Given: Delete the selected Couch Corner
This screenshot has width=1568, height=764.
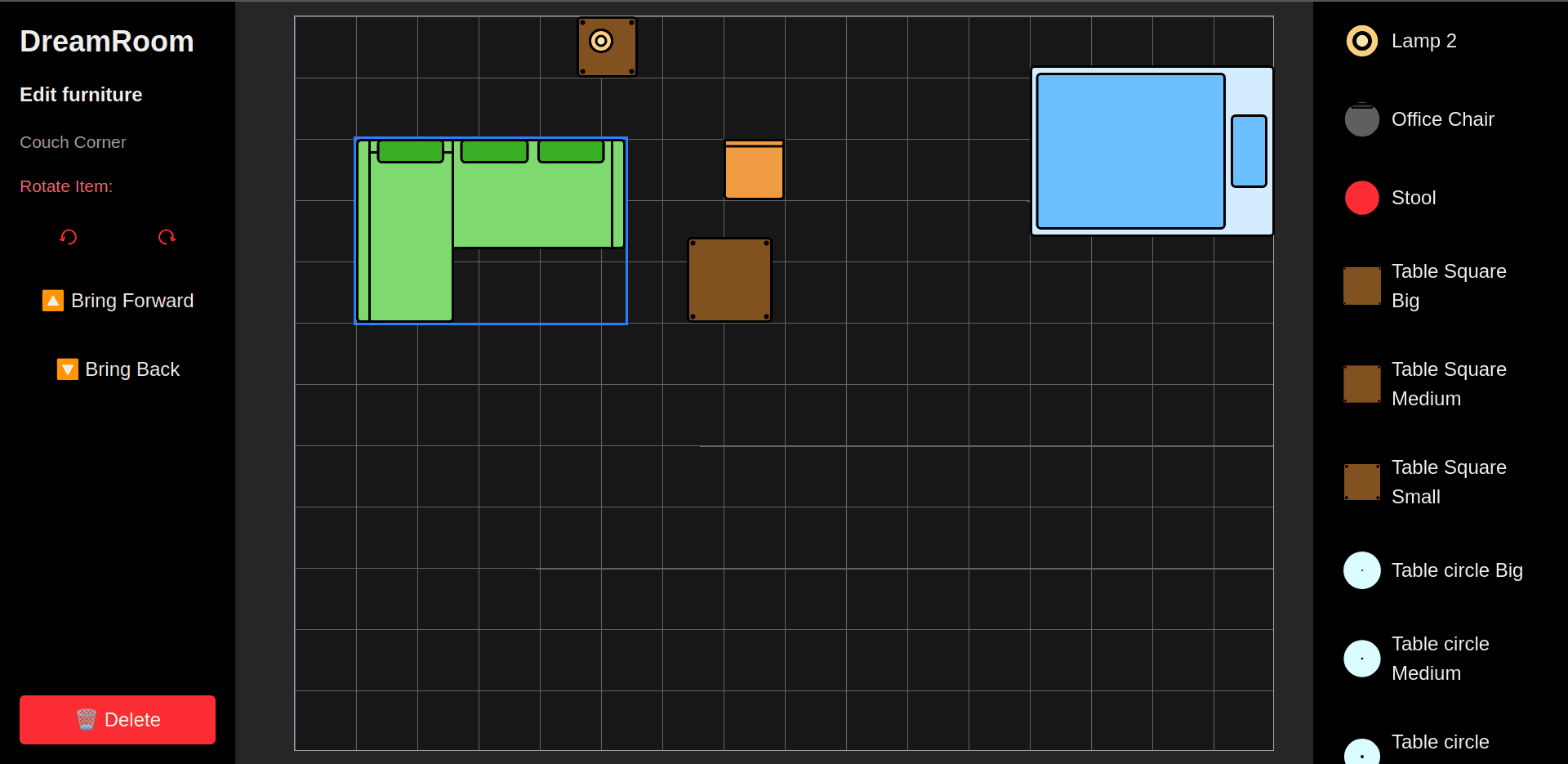Looking at the screenshot, I should tap(116, 719).
